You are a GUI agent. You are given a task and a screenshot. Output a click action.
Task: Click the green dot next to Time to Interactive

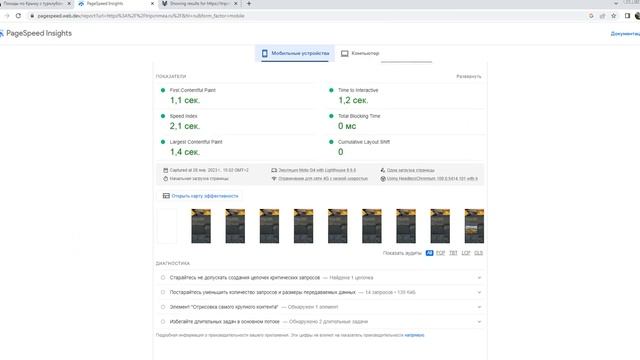coord(331,90)
